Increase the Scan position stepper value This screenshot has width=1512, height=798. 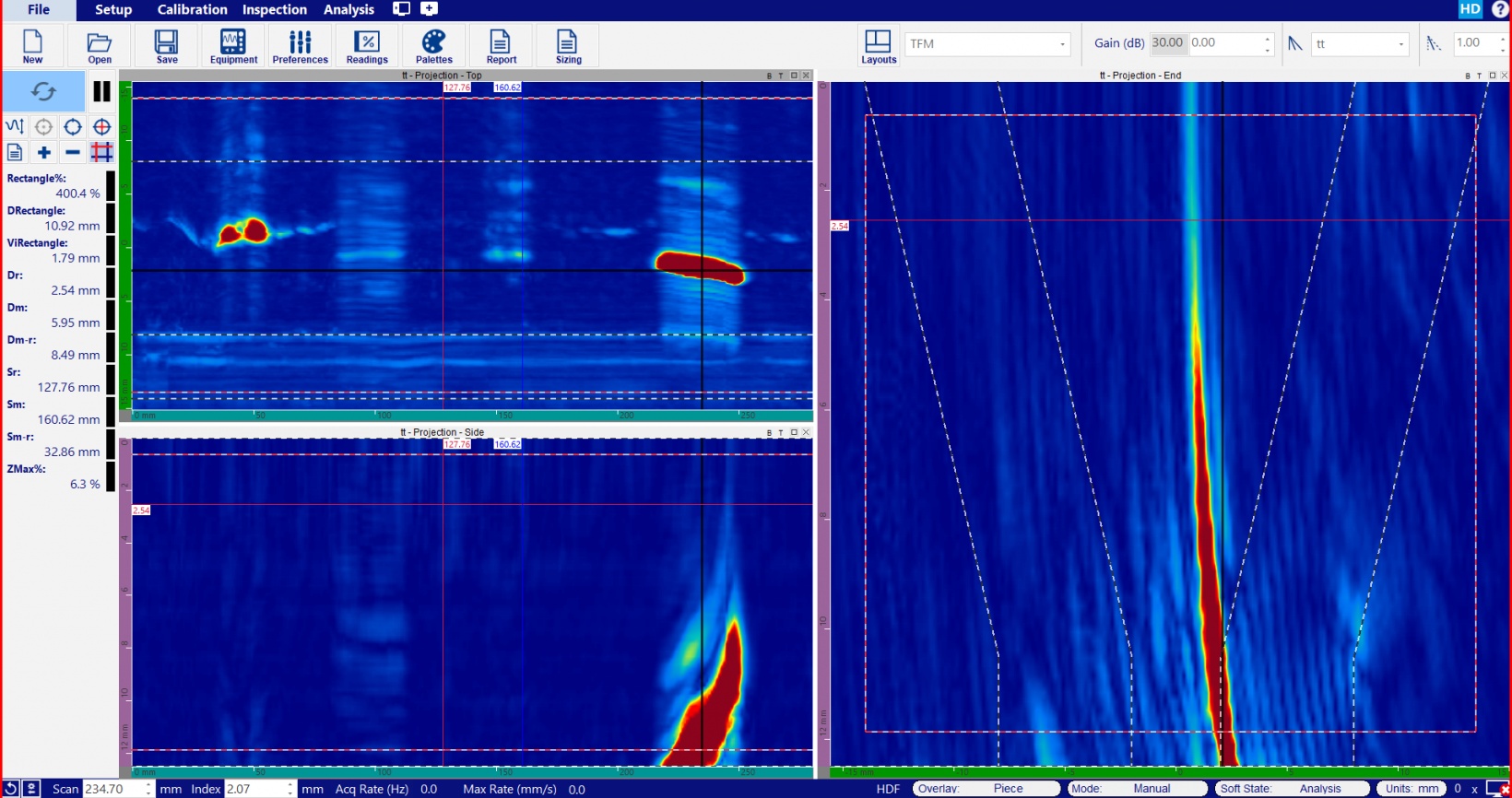(x=148, y=785)
